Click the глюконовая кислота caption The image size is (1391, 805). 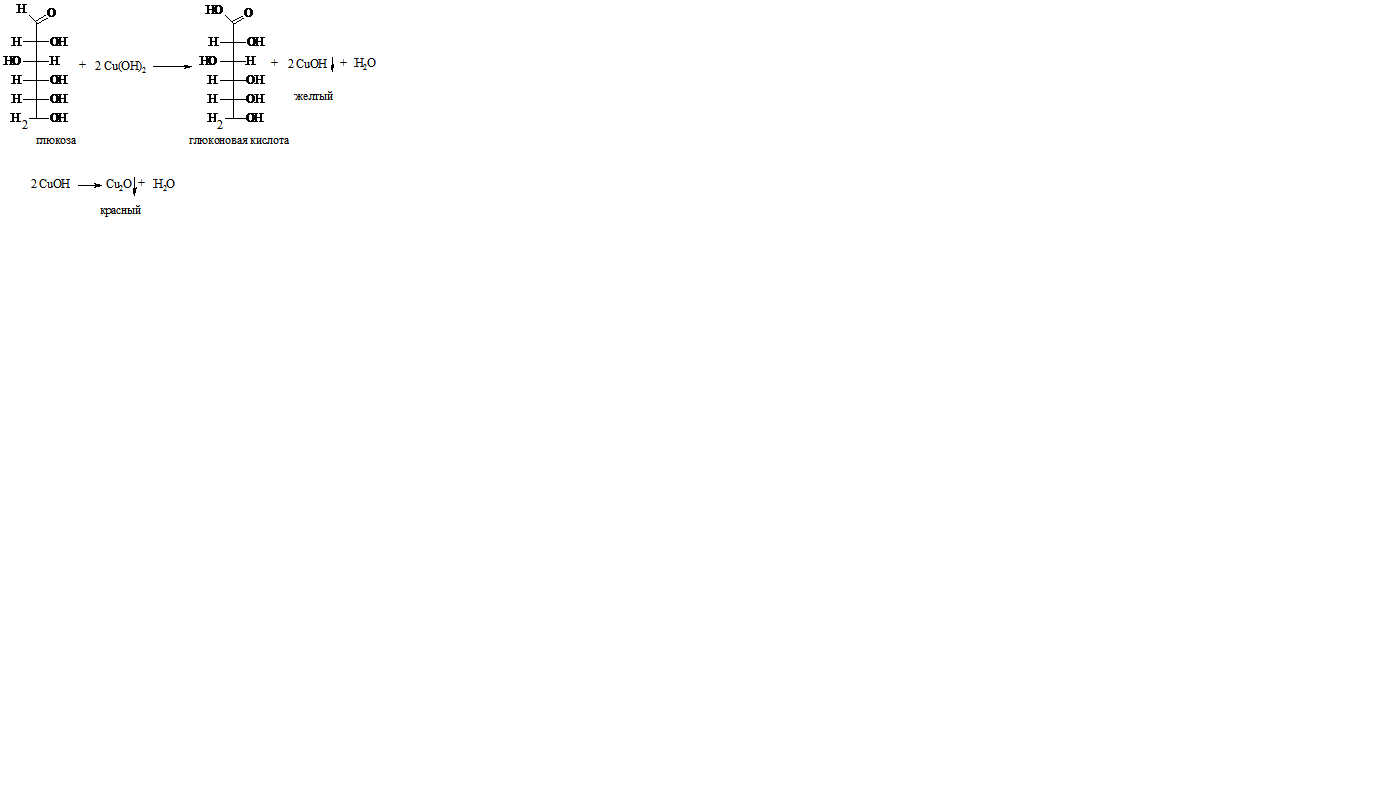[239, 141]
